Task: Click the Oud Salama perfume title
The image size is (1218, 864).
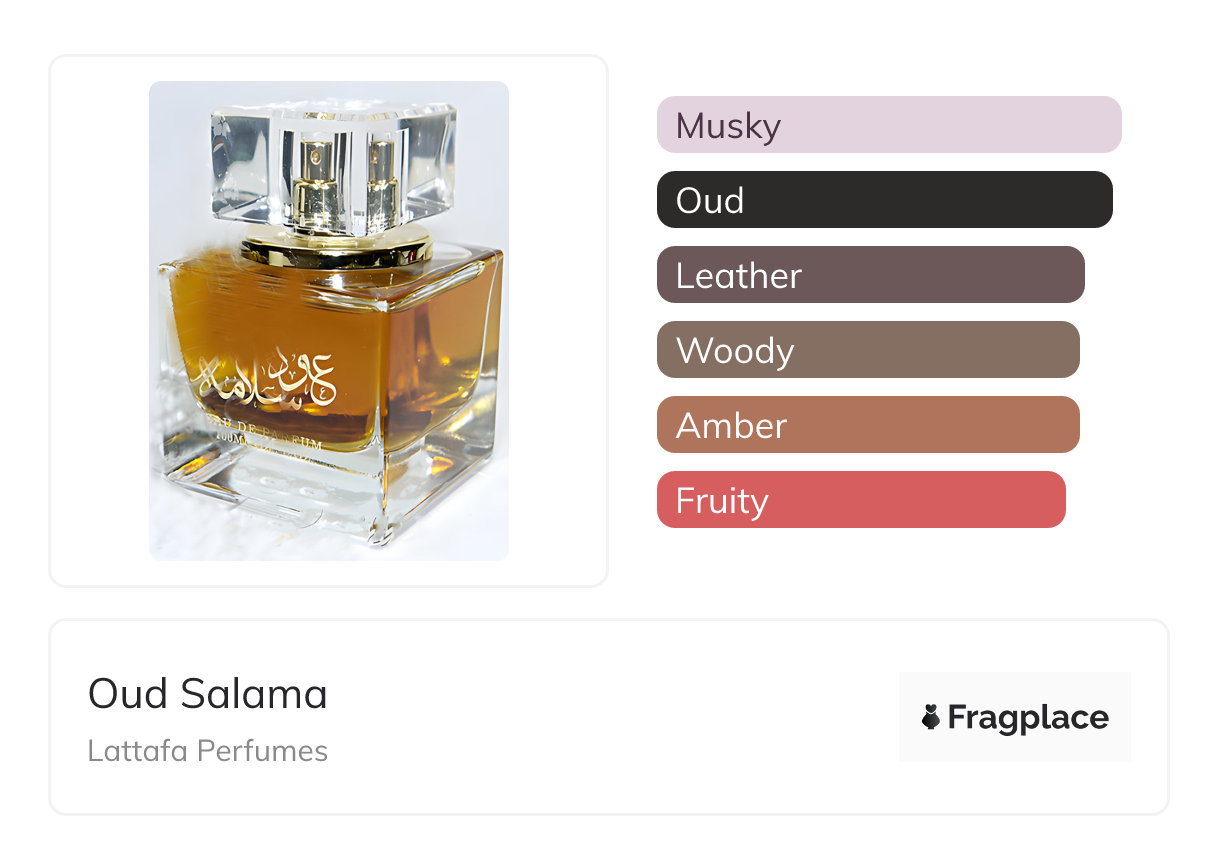Action: (208, 694)
